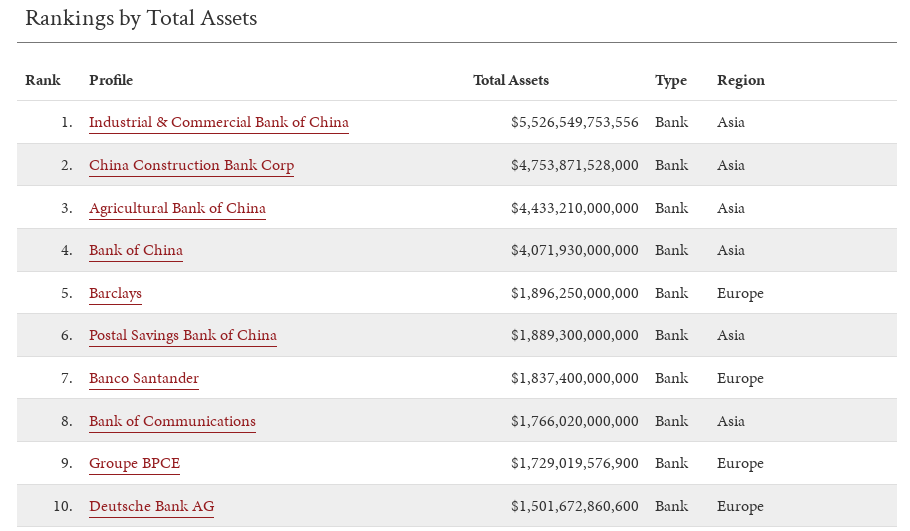Click the Rank column header
The width and height of the screenshot is (910, 531).
pos(43,80)
